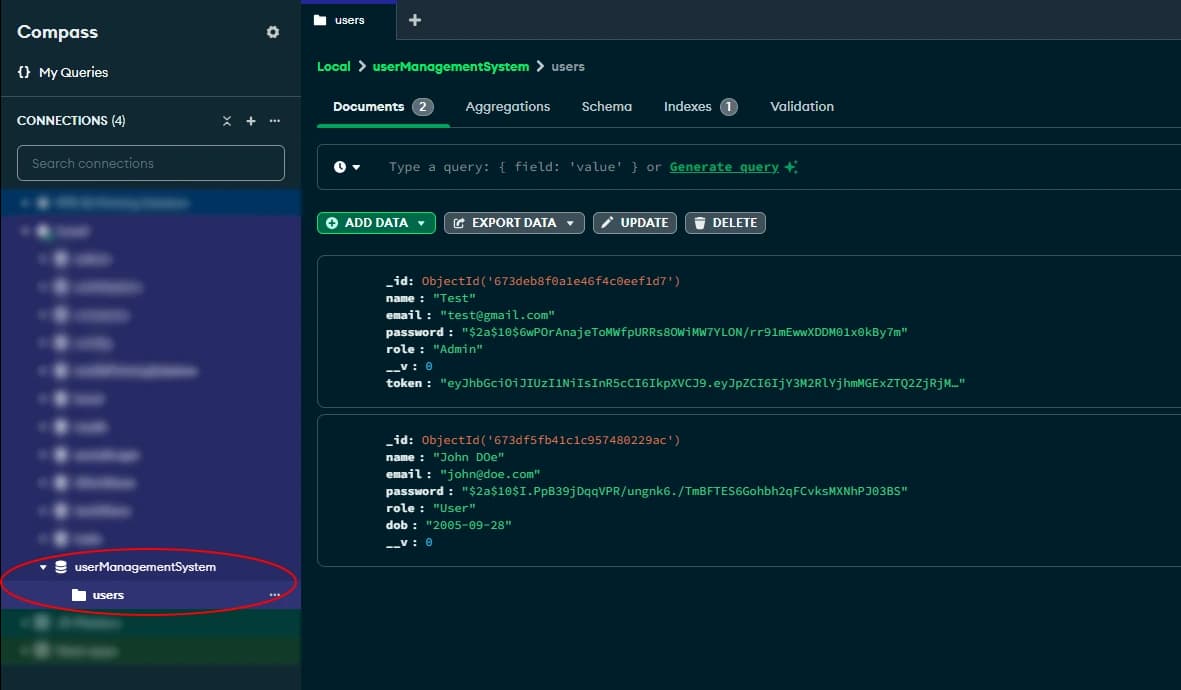Click the Generate query link
The width and height of the screenshot is (1181, 690).
click(722, 166)
